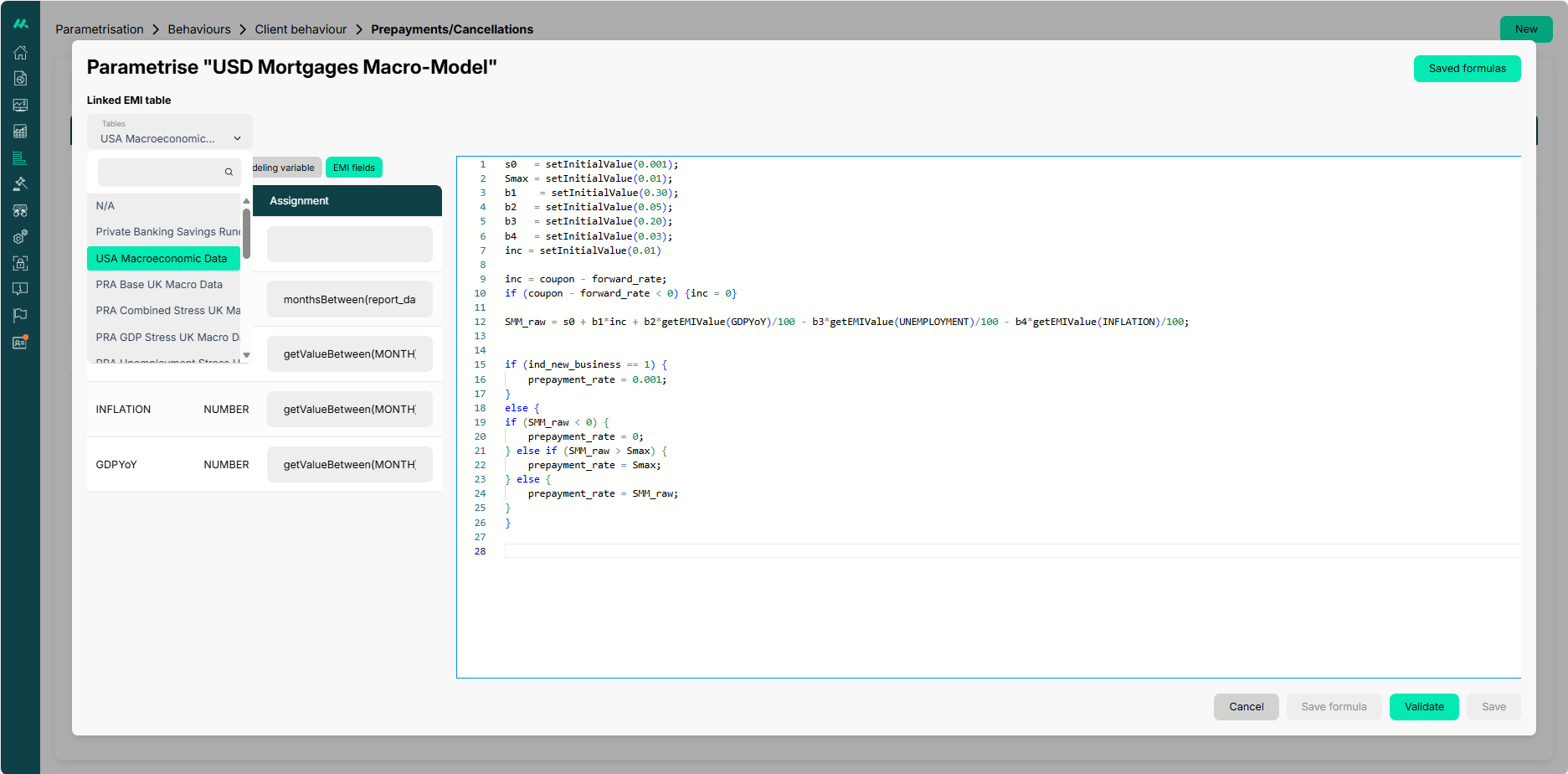Switch to the modeling variable tab
The image size is (1568, 774).
(x=285, y=168)
